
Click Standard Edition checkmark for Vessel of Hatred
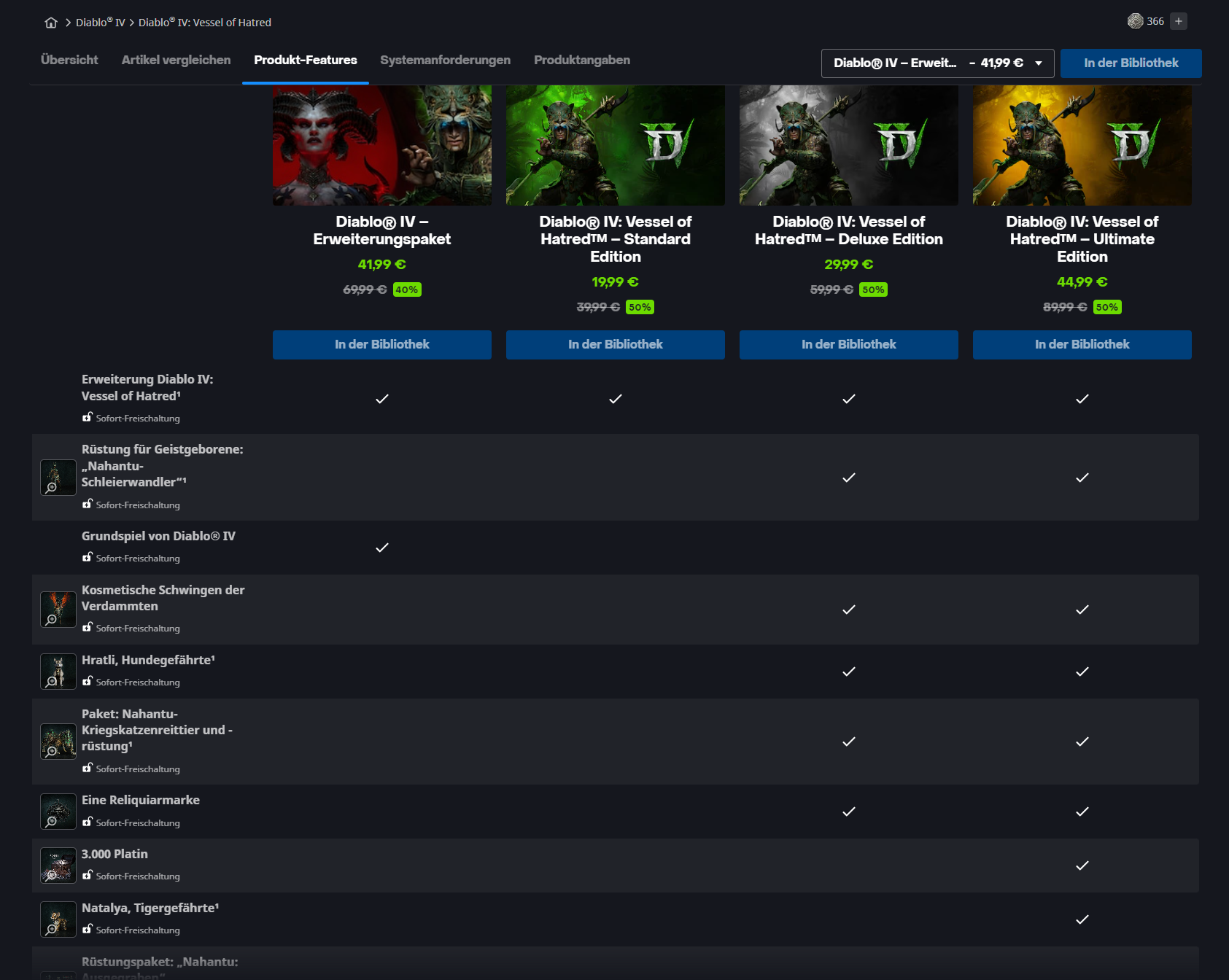(x=616, y=399)
